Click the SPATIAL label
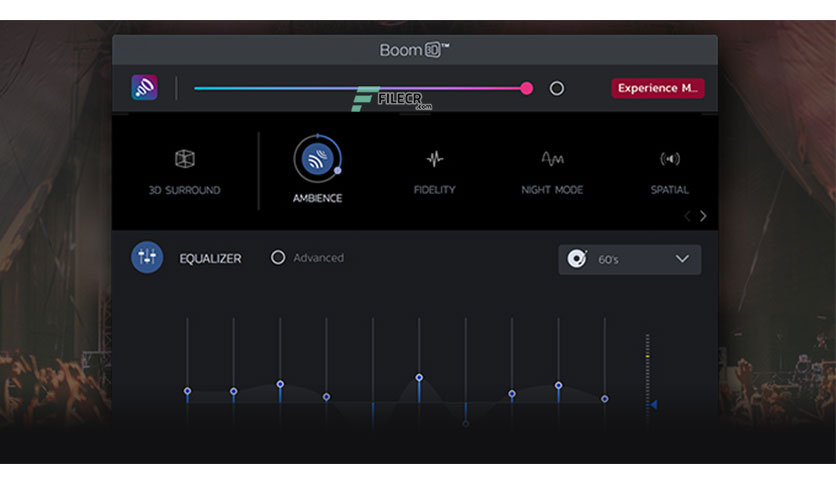 [x=670, y=190]
